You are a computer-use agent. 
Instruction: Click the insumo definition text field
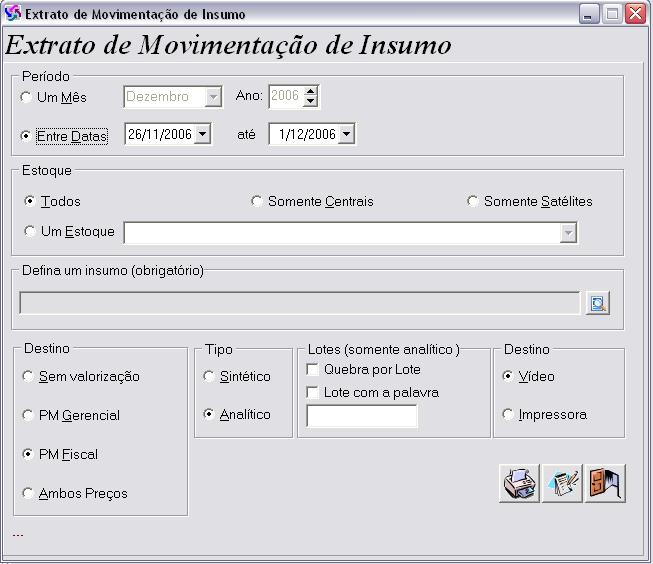click(299, 303)
